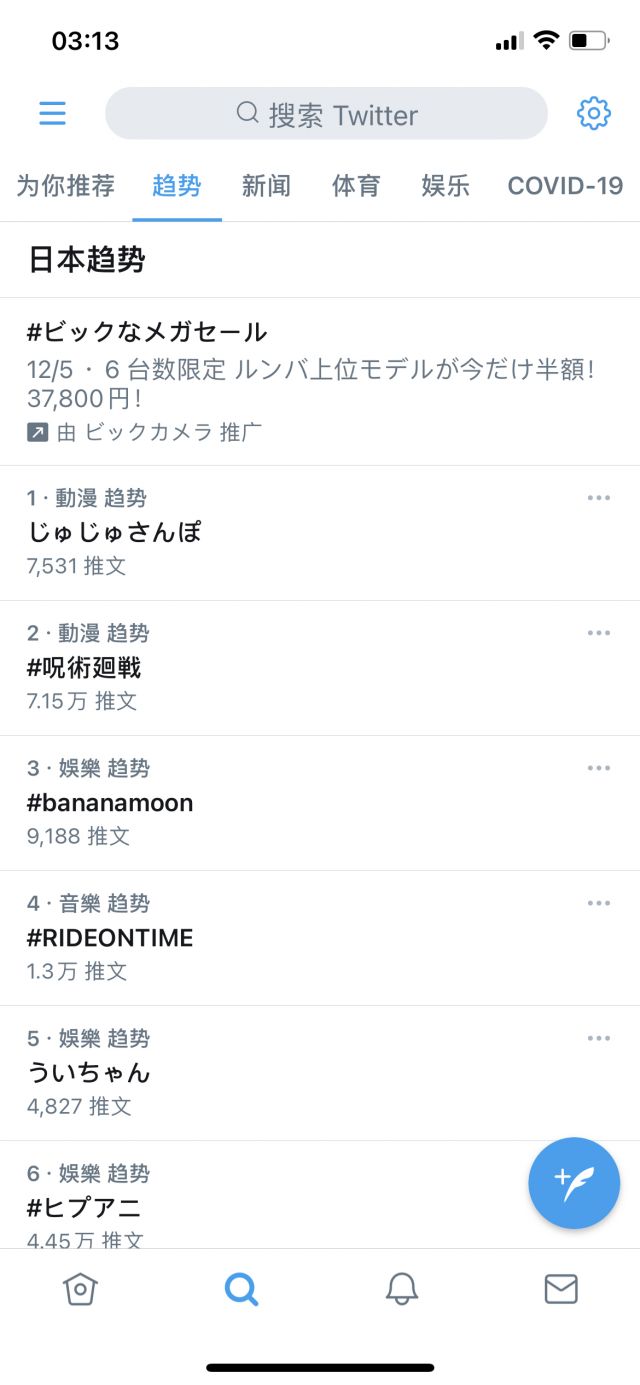Switch to COVID-19 tab
640x1385 pixels.
[x=565, y=186]
